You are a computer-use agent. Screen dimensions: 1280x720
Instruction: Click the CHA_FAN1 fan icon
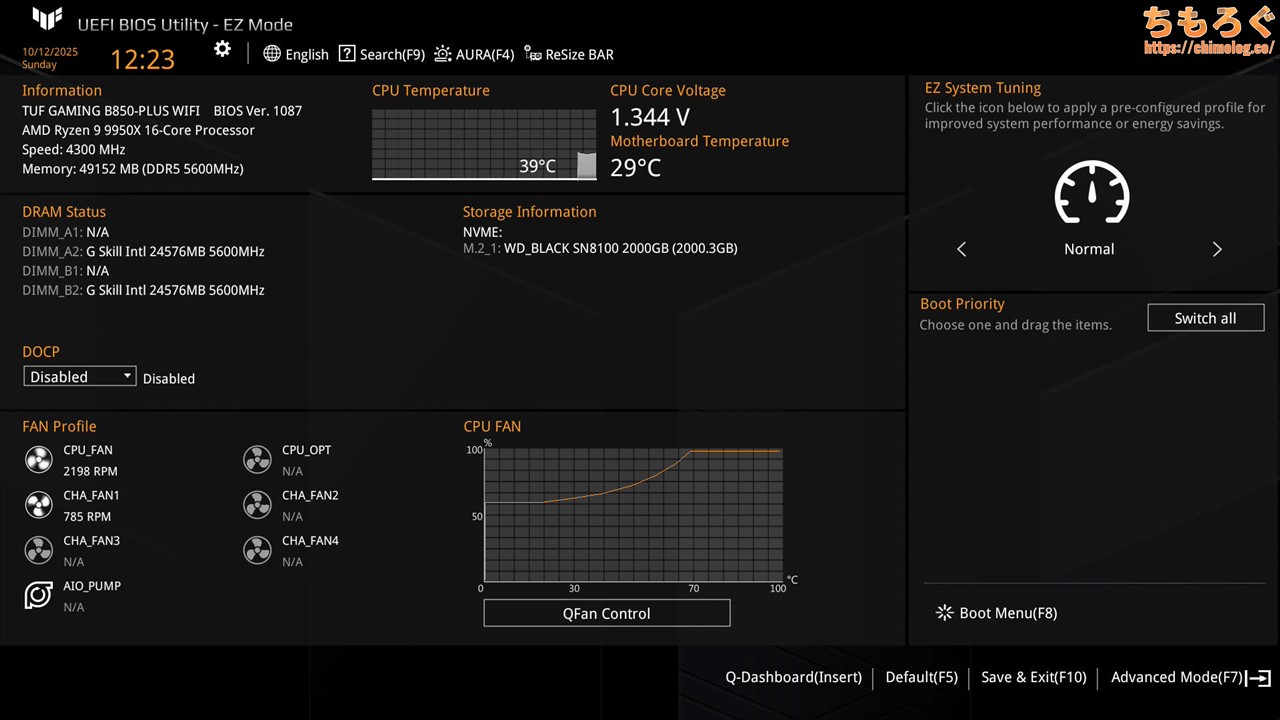pyautogui.click(x=38, y=505)
